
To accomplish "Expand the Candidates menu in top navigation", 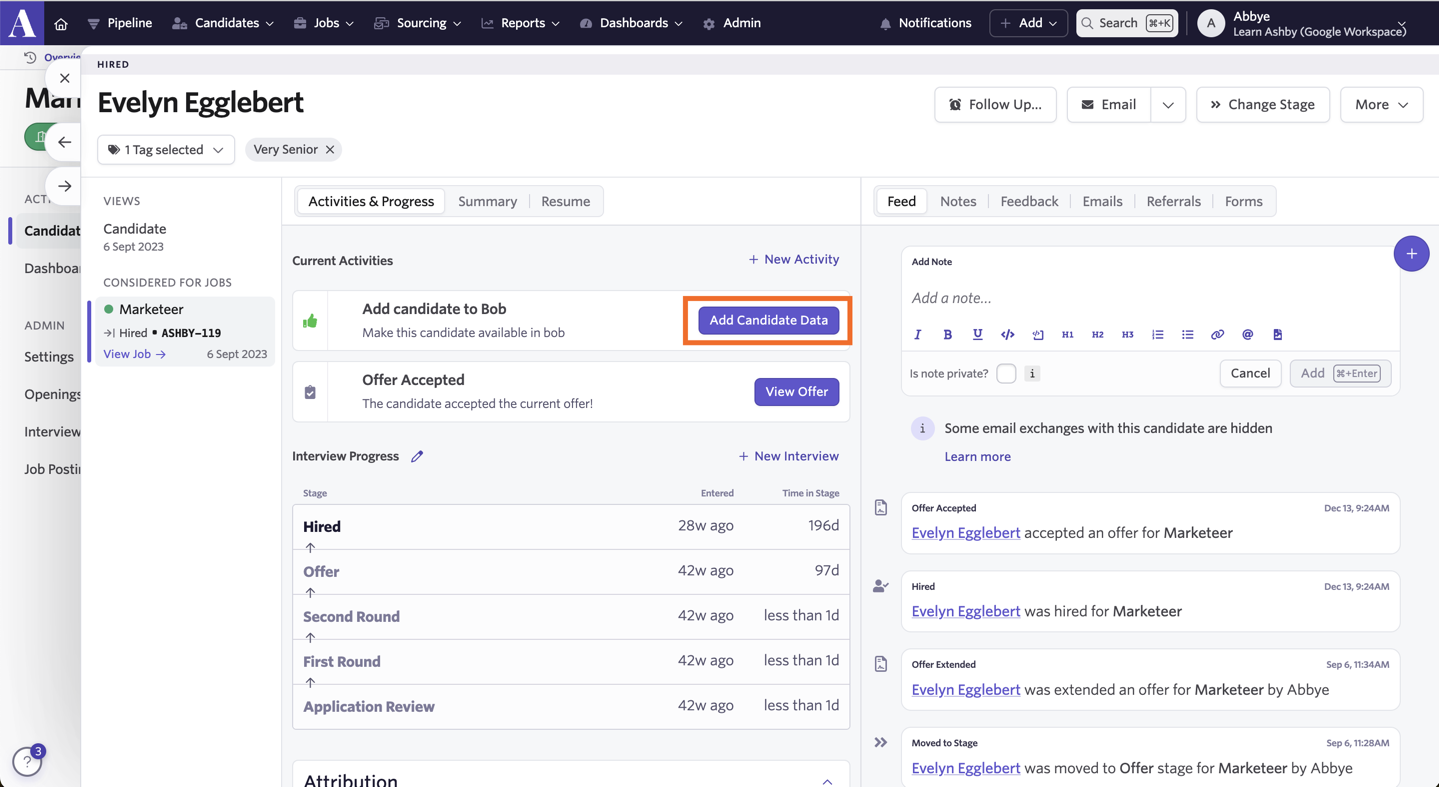I will click(x=223, y=23).
